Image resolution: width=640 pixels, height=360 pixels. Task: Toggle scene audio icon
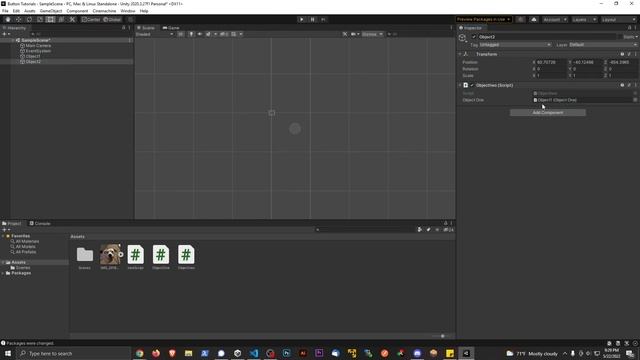coord(200,34)
